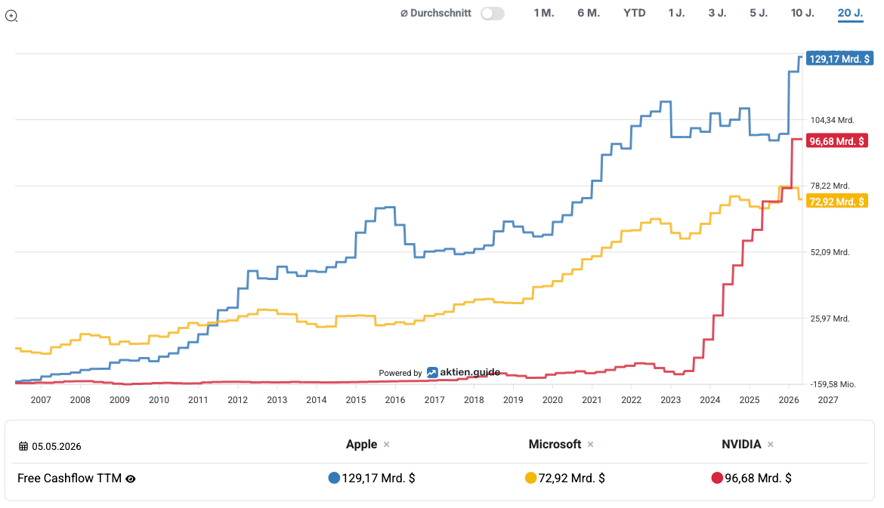Click Apple's 129,17 Mrd. $ table value
Viewport: 884px width, 508px height.
[x=378, y=478]
